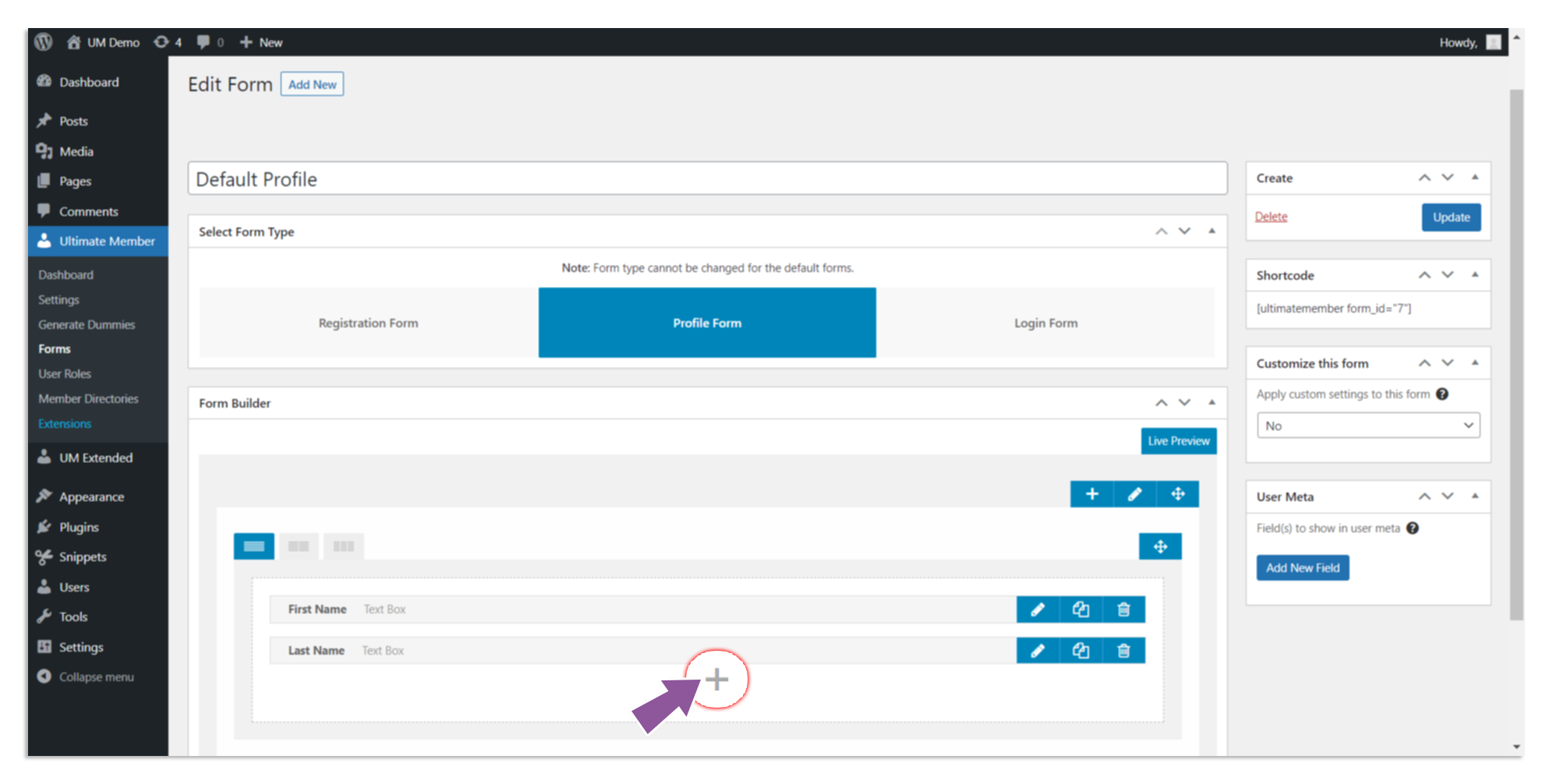Image resolution: width=1553 pixels, height=784 pixels.
Task: Toggle the Shortcode panel
Action: click(1475, 275)
